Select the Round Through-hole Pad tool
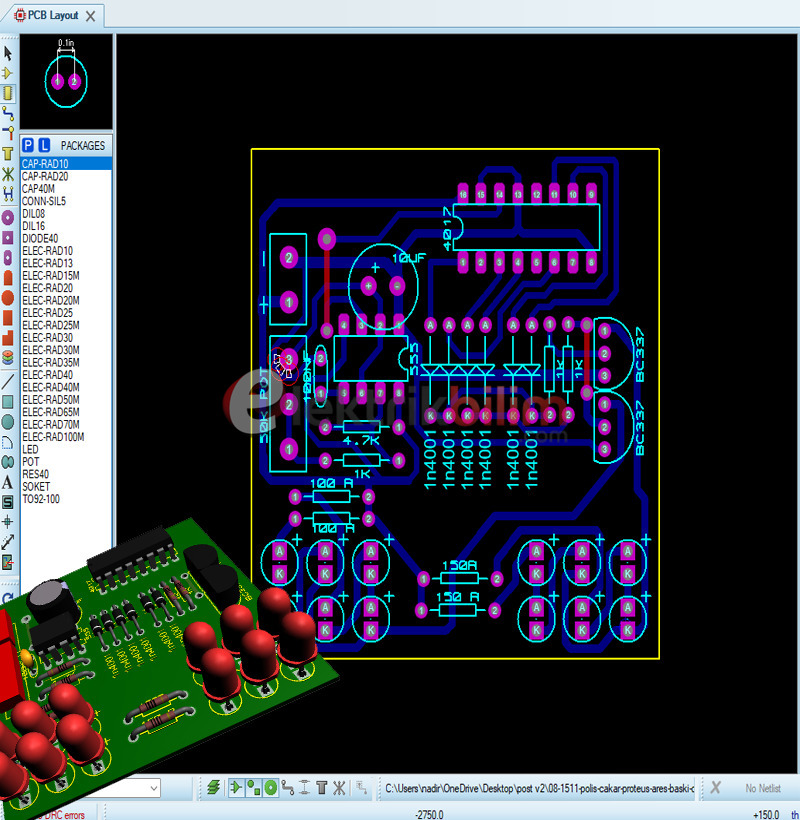The image size is (800, 820). pos(8,217)
